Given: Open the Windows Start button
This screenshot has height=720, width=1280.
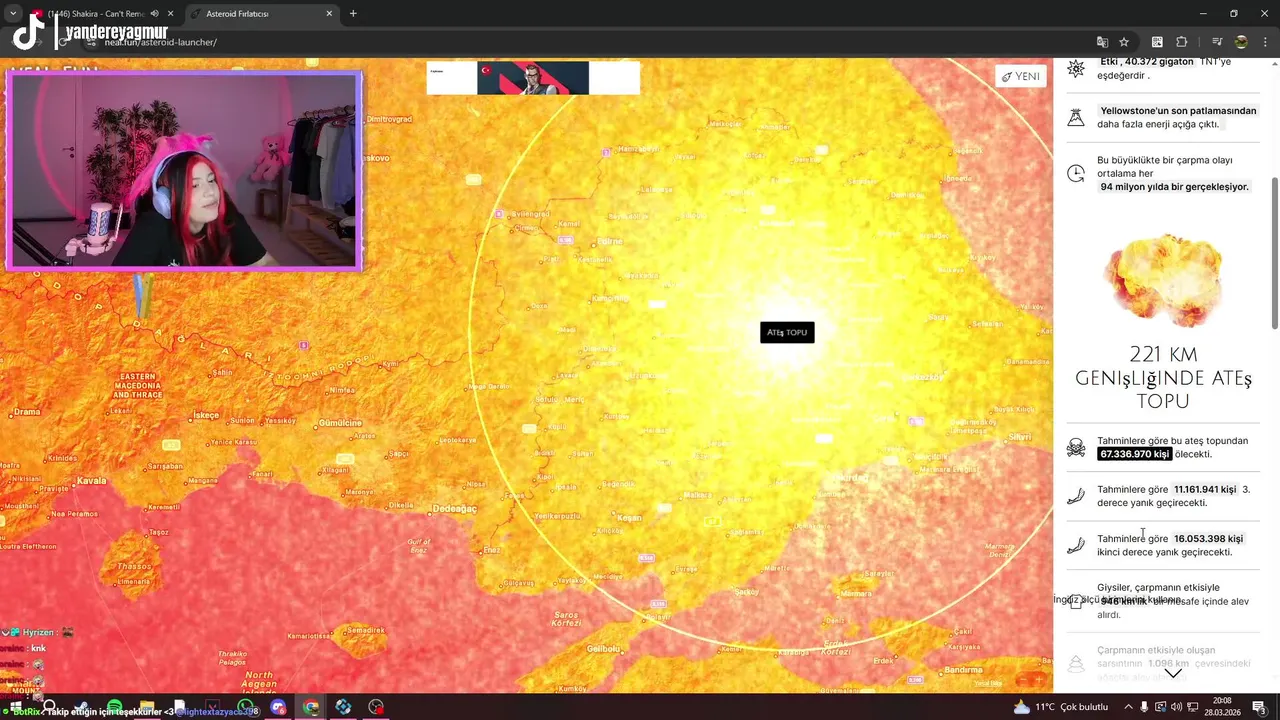Looking at the screenshot, I should pos(15,707).
